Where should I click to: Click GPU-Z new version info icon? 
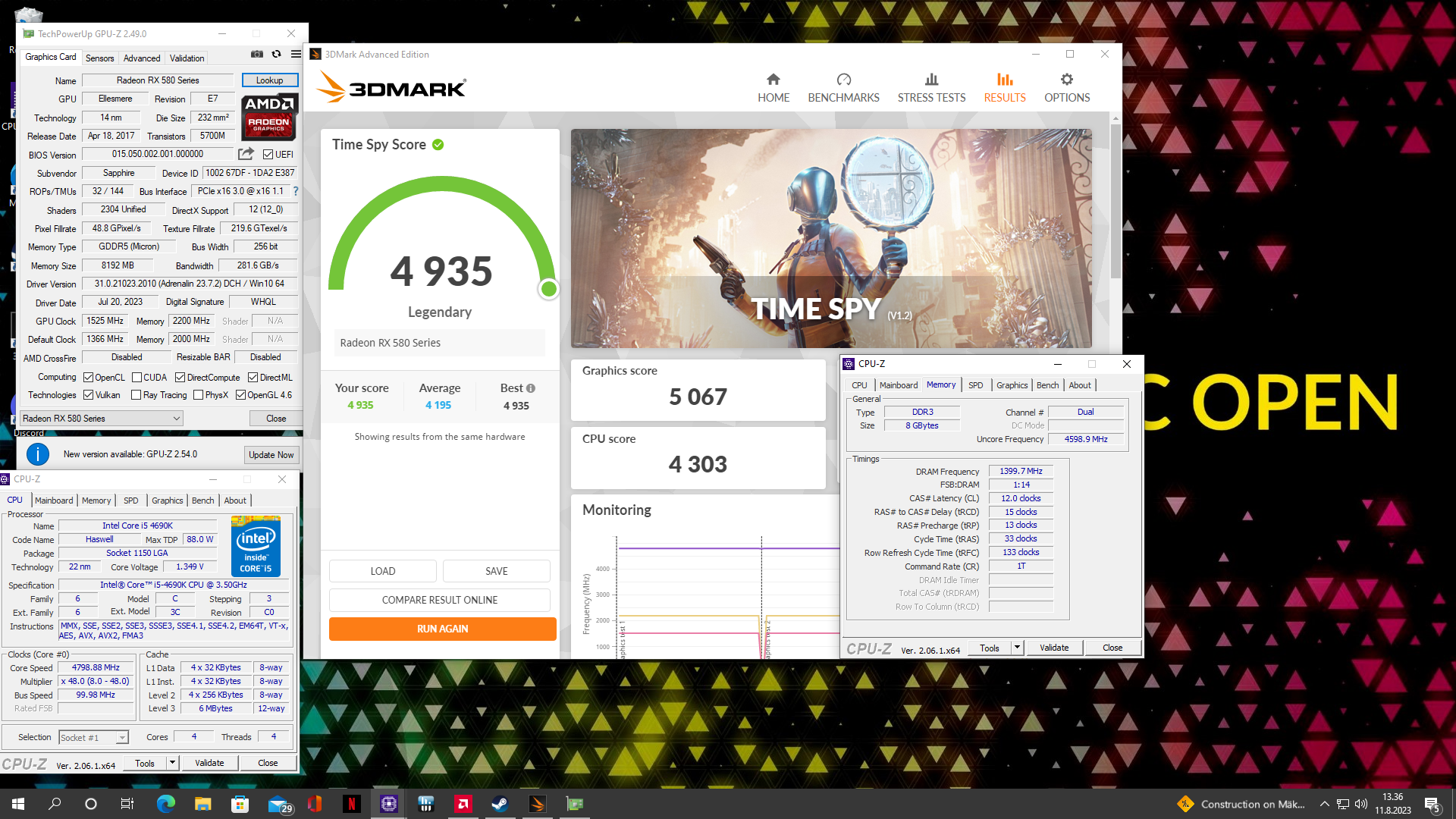point(38,454)
